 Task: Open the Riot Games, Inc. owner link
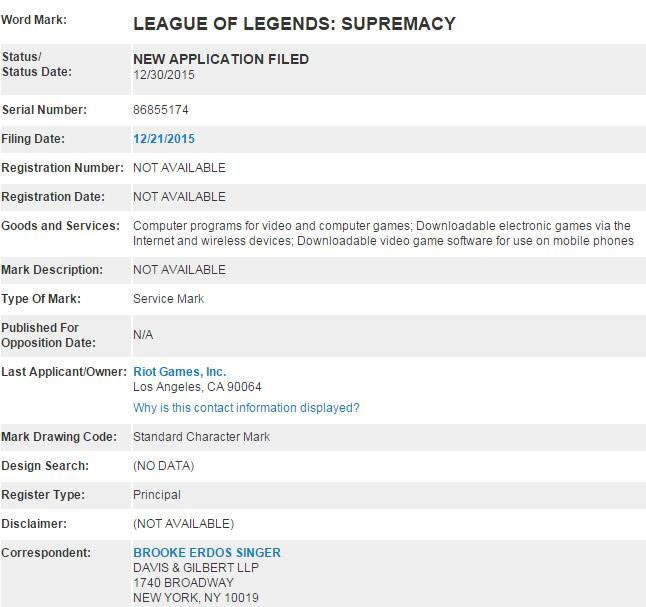[x=180, y=372]
